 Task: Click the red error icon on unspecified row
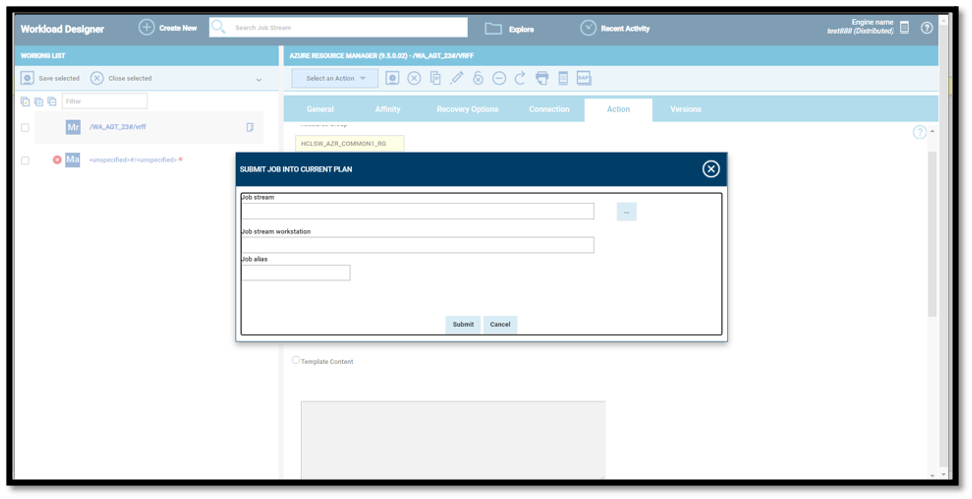click(57, 160)
